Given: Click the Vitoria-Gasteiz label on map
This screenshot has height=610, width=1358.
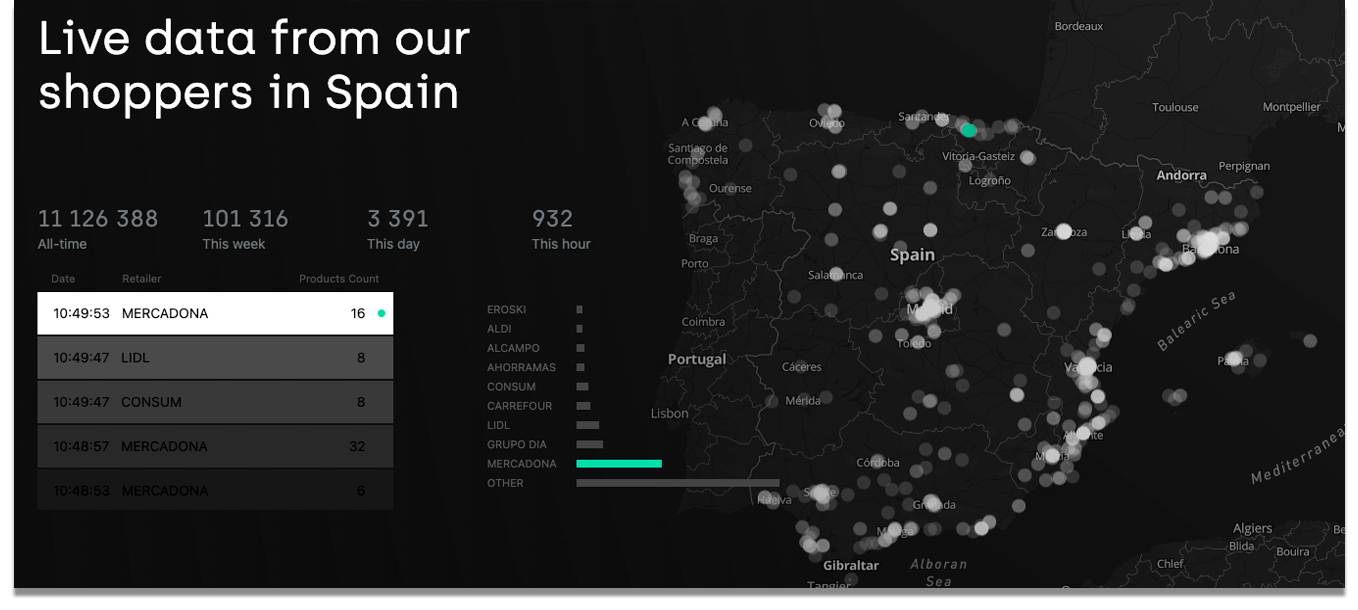Looking at the screenshot, I should click(x=979, y=157).
